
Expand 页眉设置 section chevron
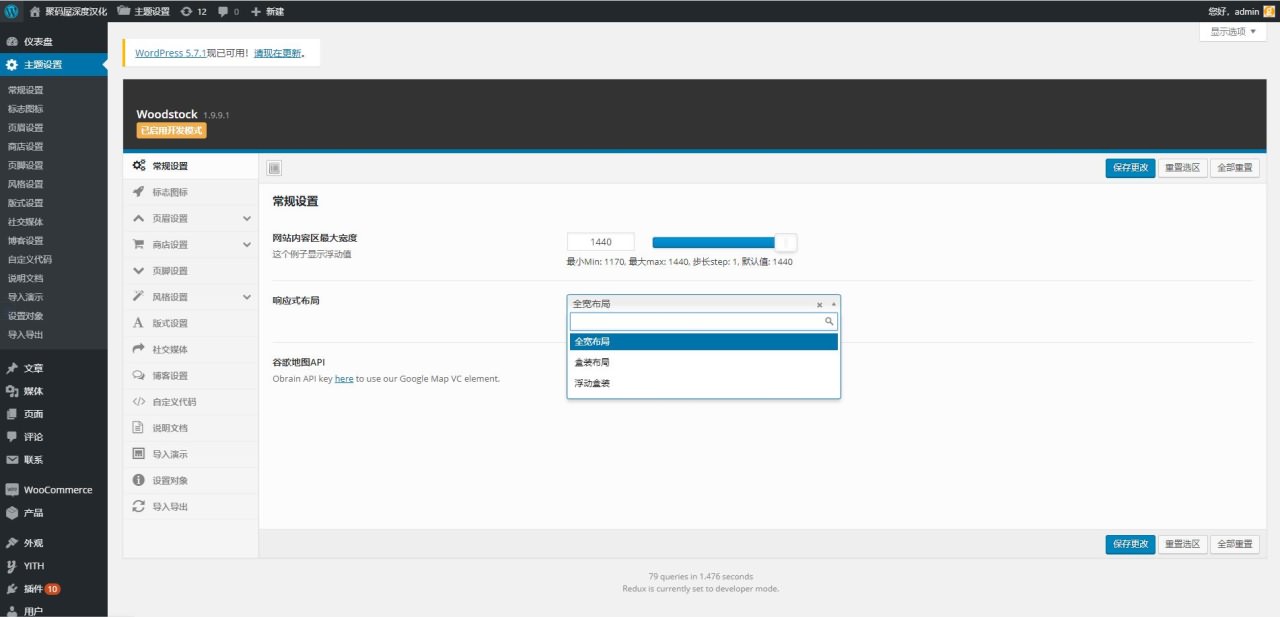[x=246, y=218]
